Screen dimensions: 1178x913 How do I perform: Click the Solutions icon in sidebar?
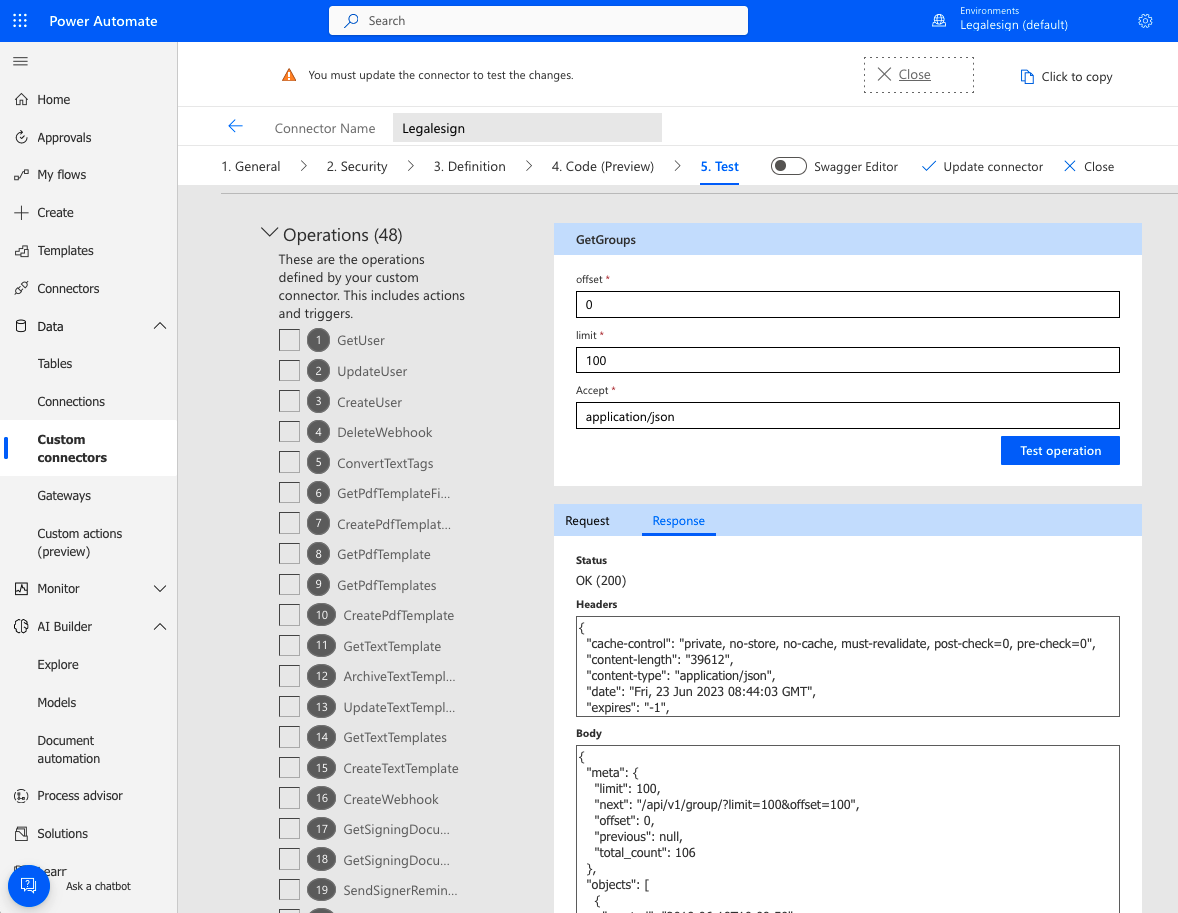(21, 833)
